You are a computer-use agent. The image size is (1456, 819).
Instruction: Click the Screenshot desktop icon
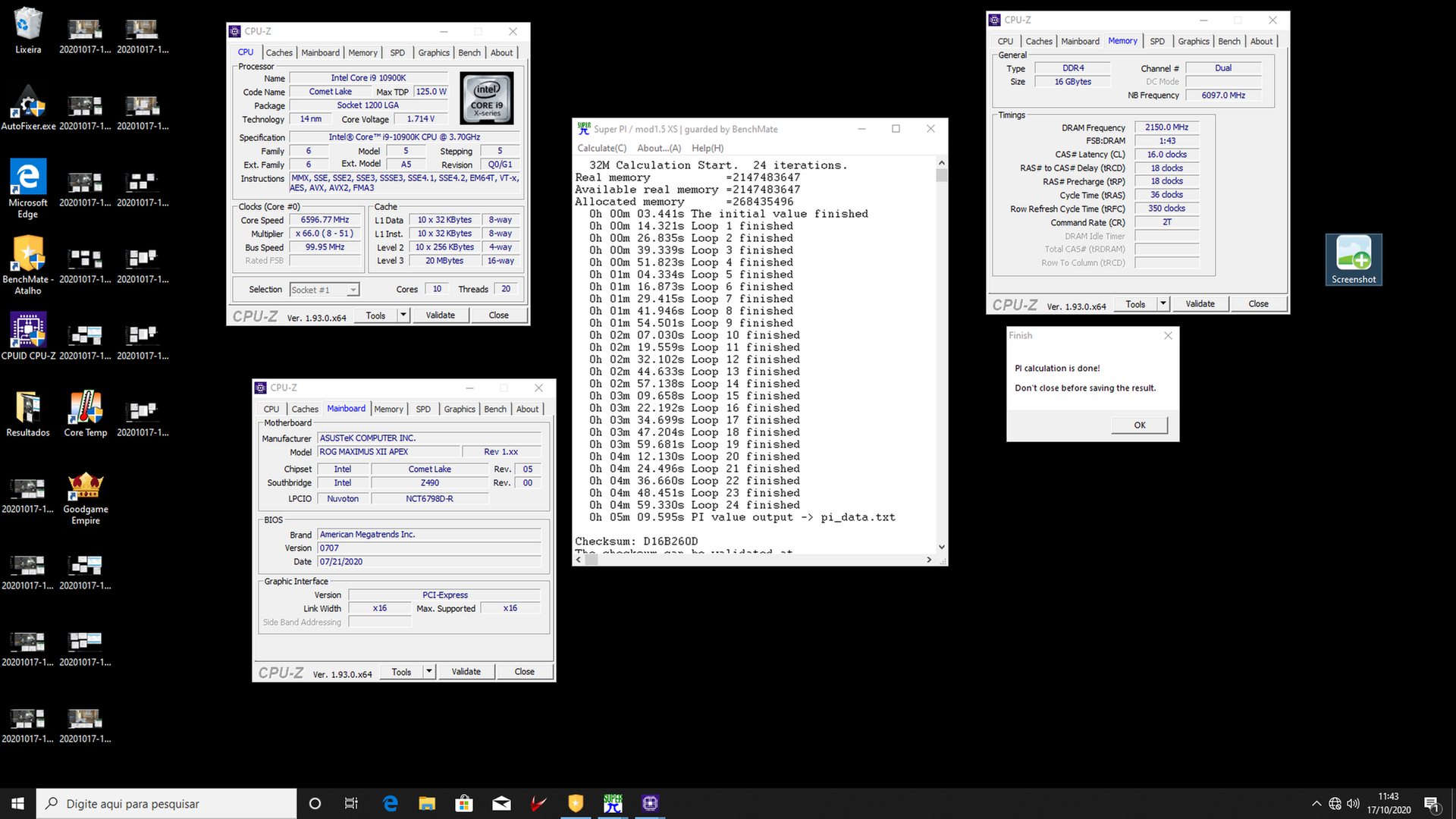(x=1354, y=260)
